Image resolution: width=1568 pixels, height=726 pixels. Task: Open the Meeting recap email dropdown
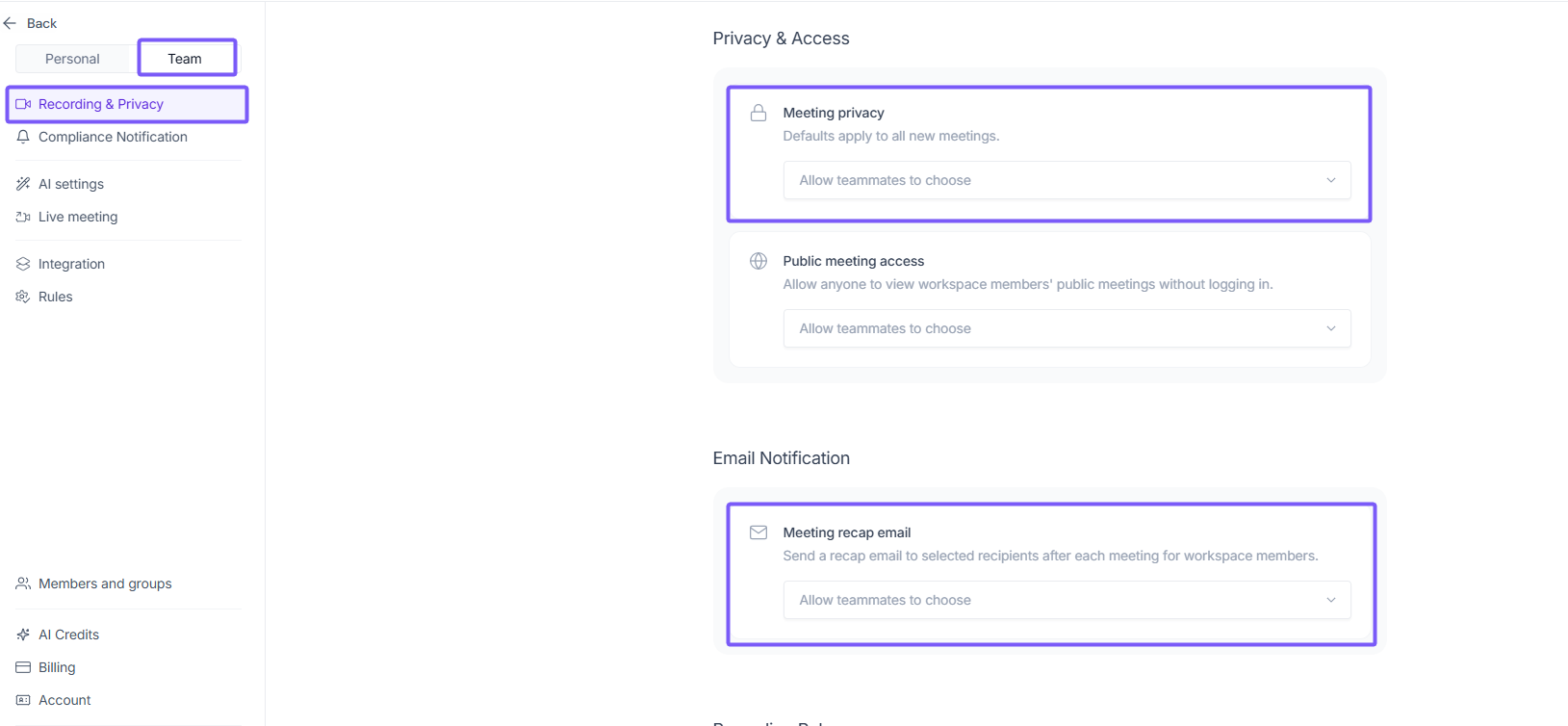coord(1067,600)
